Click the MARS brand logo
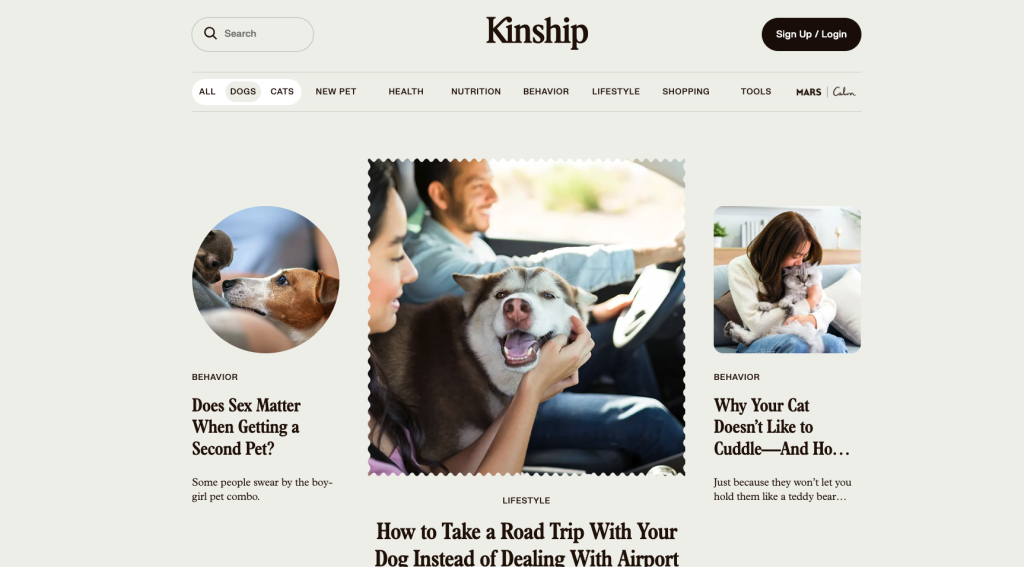Viewport: 1024px width, 567px height. pos(808,92)
